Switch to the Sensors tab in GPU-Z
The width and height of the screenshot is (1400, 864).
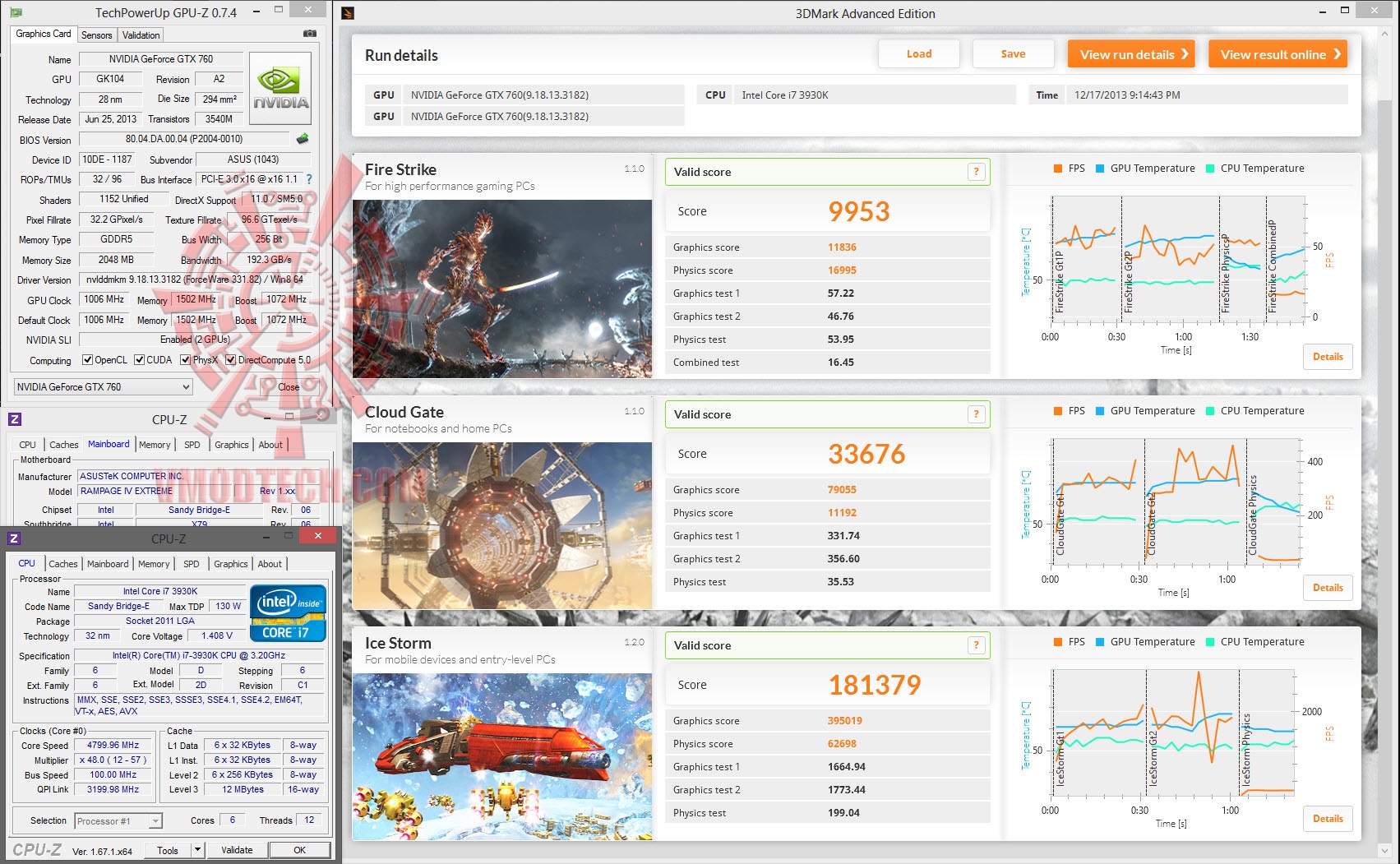pyautogui.click(x=96, y=35)
